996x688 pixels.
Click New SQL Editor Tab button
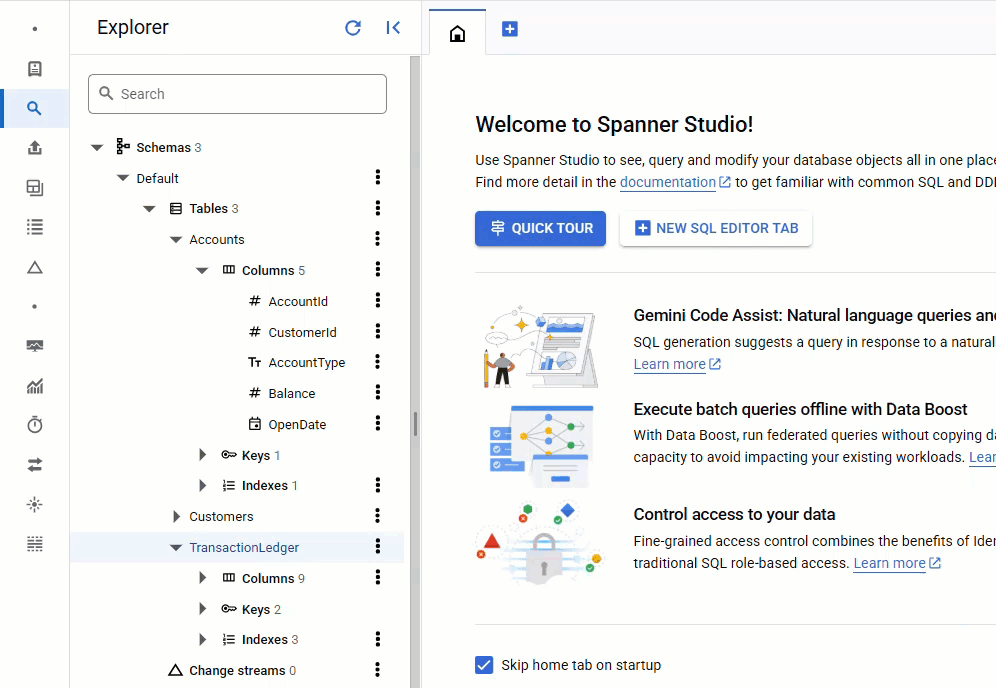[x=716, y=228]
